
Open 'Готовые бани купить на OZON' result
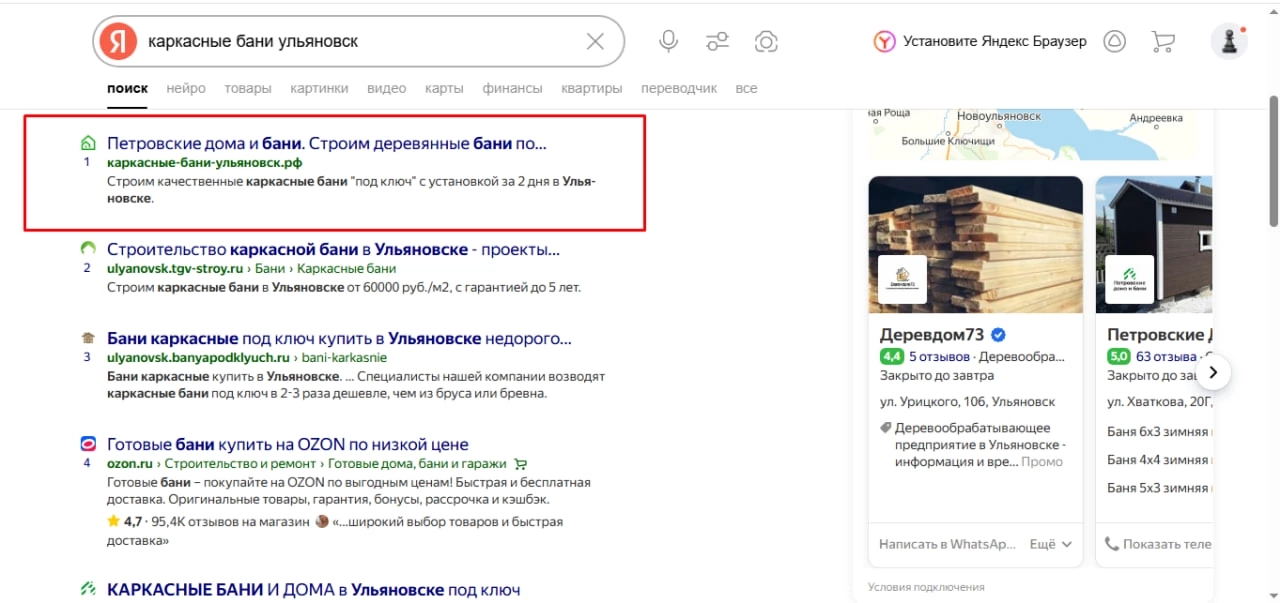point(288,444)
